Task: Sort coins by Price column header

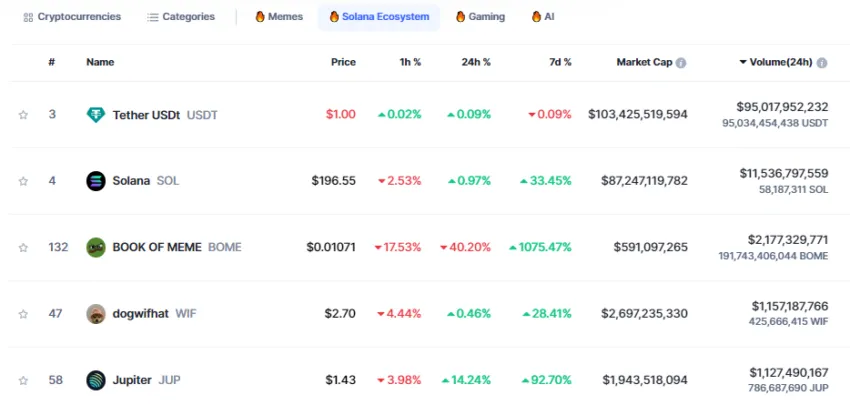Action: click(x=343, y=62)
